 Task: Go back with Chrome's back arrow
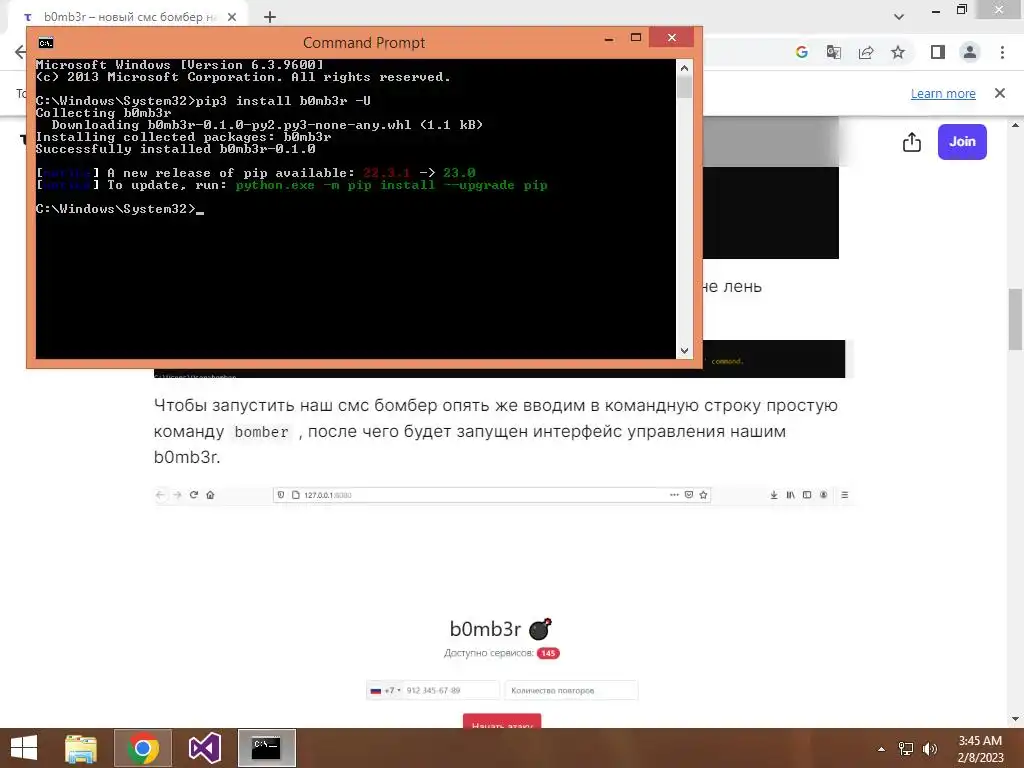[20, 52]
